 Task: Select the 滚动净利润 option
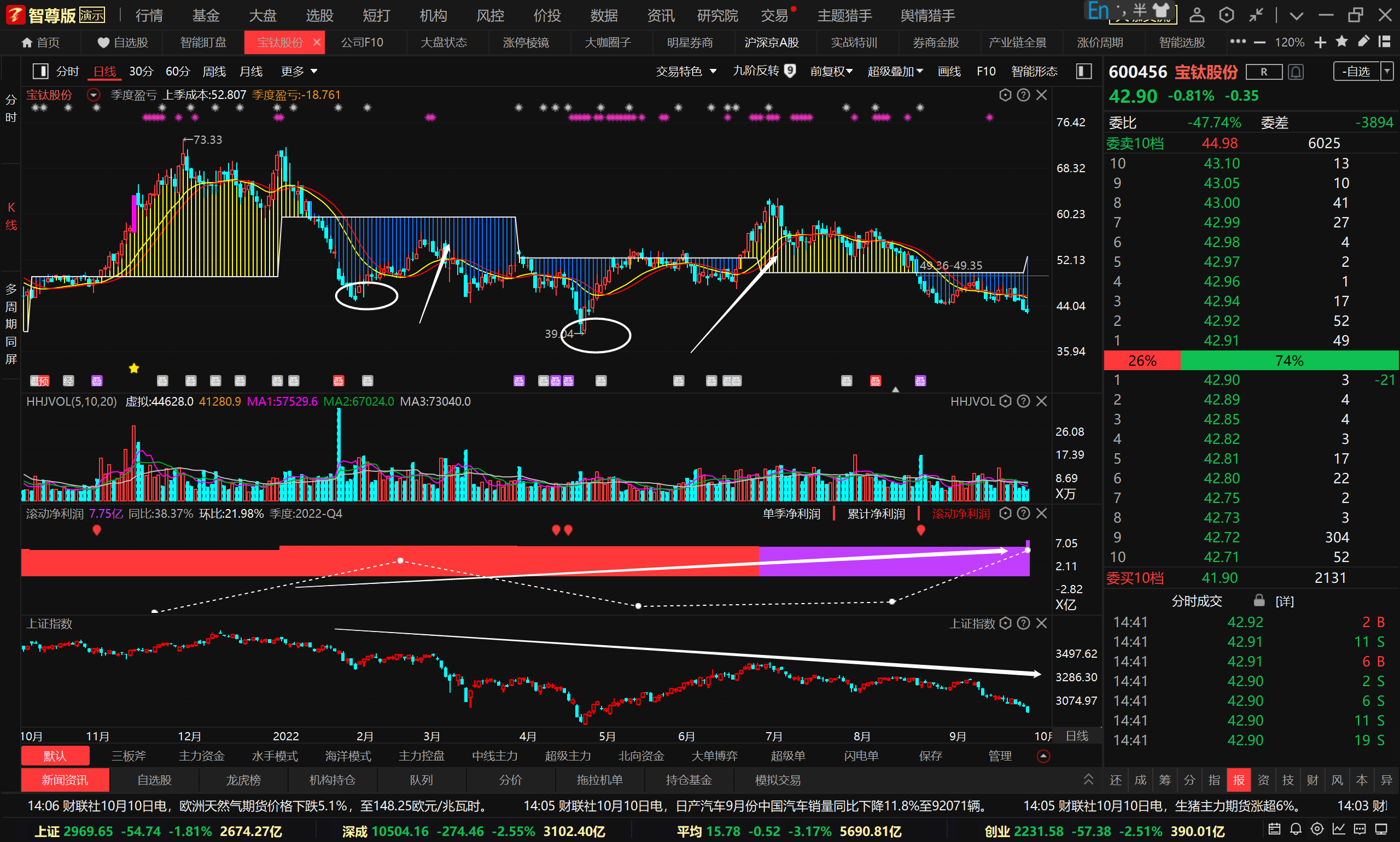(x=961, y=513)
